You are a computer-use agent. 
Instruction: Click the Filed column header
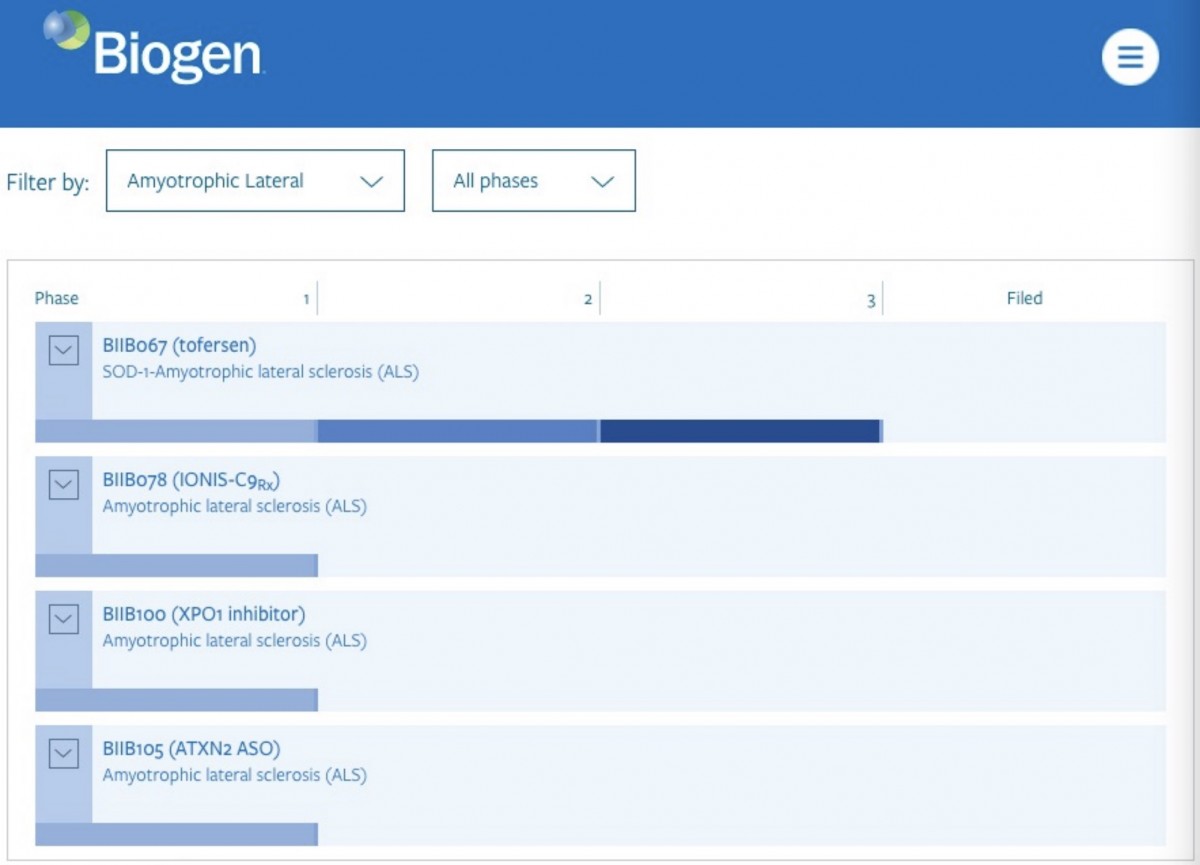(x=1025, y=298)
